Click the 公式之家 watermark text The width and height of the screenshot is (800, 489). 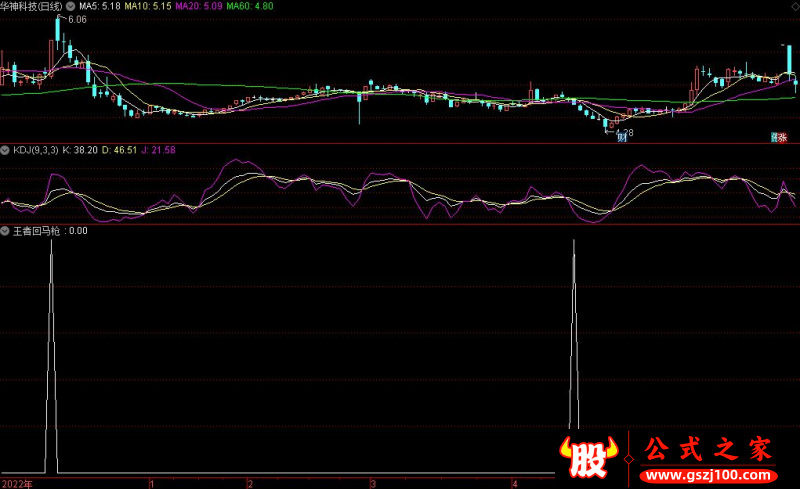point(709,449)
